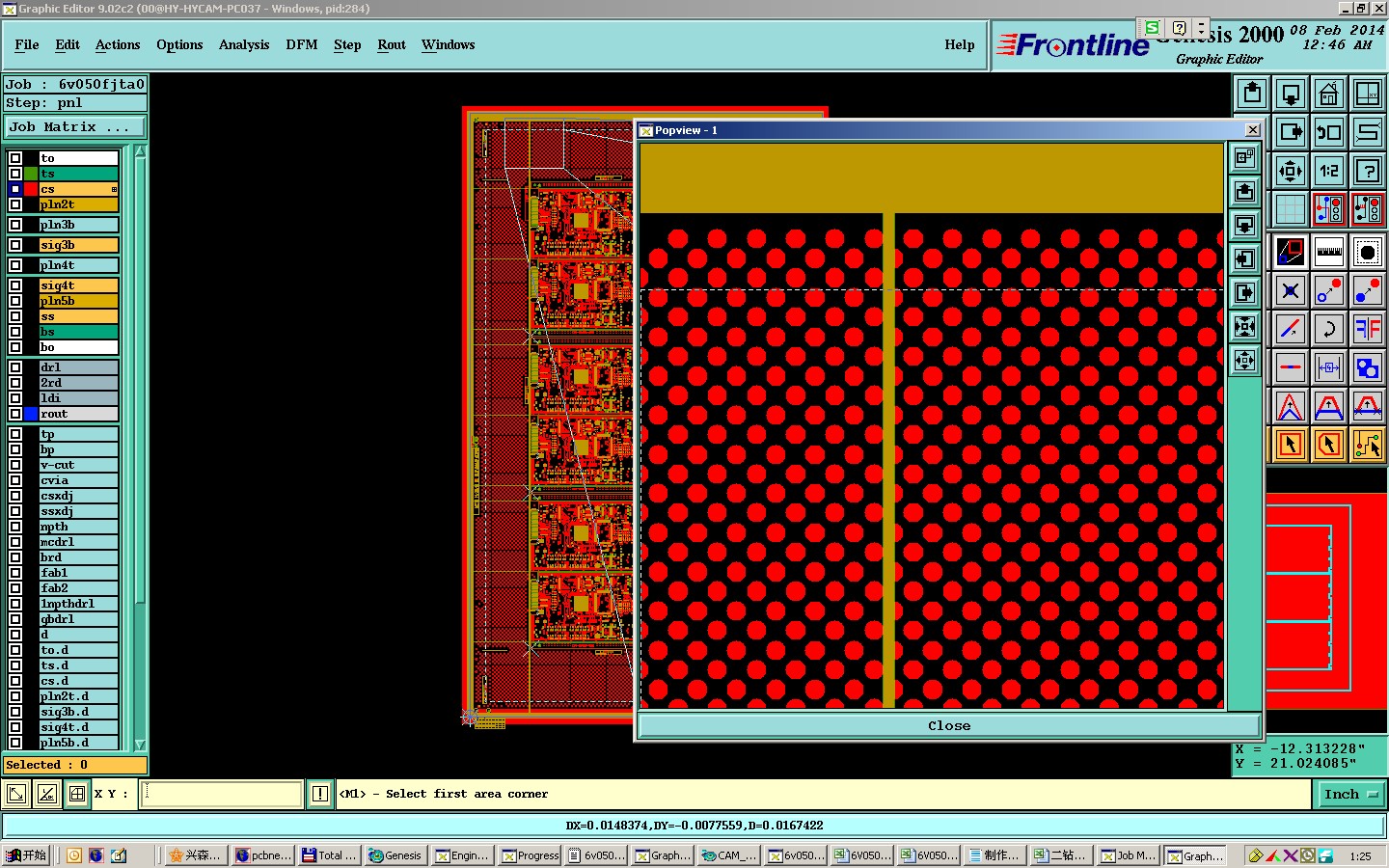Screen dimensions: 1389x868
Task: Open Progress window in taskbar
Action: [x=530, y=855]
